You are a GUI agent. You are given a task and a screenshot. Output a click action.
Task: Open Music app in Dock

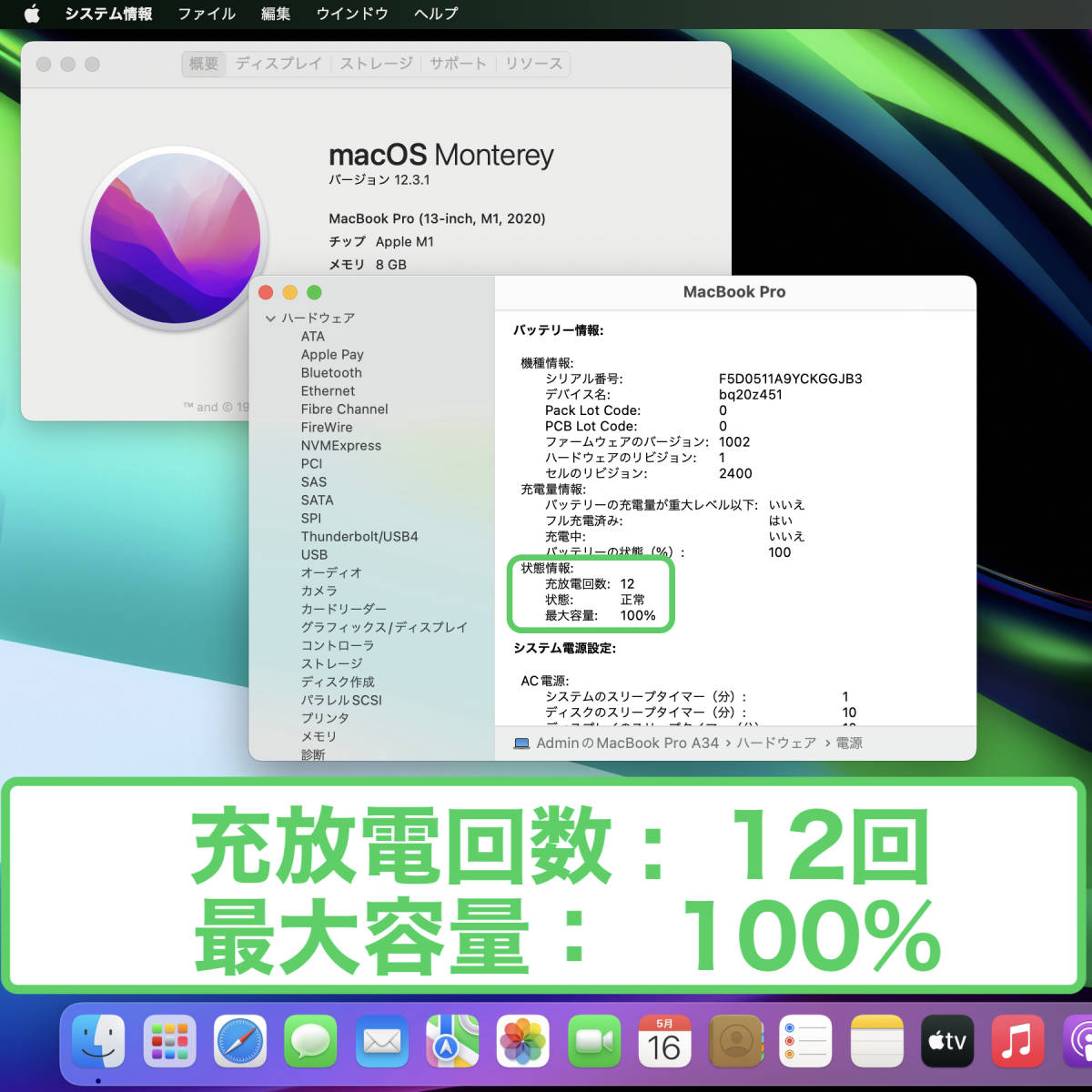point(1017,1041)
